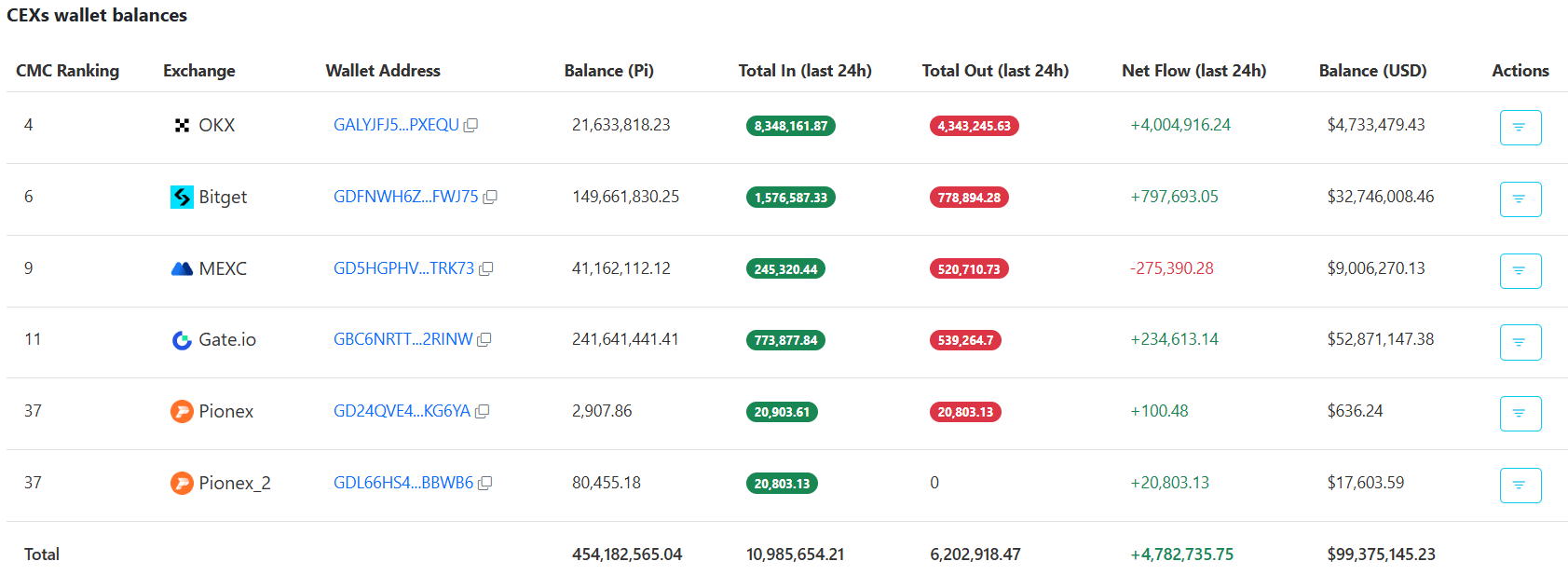Viewport: 1568px width, 575px height.
Task: Open wallet link GD5HGPHV...TRK73
Action: click(x=403, y=268)
